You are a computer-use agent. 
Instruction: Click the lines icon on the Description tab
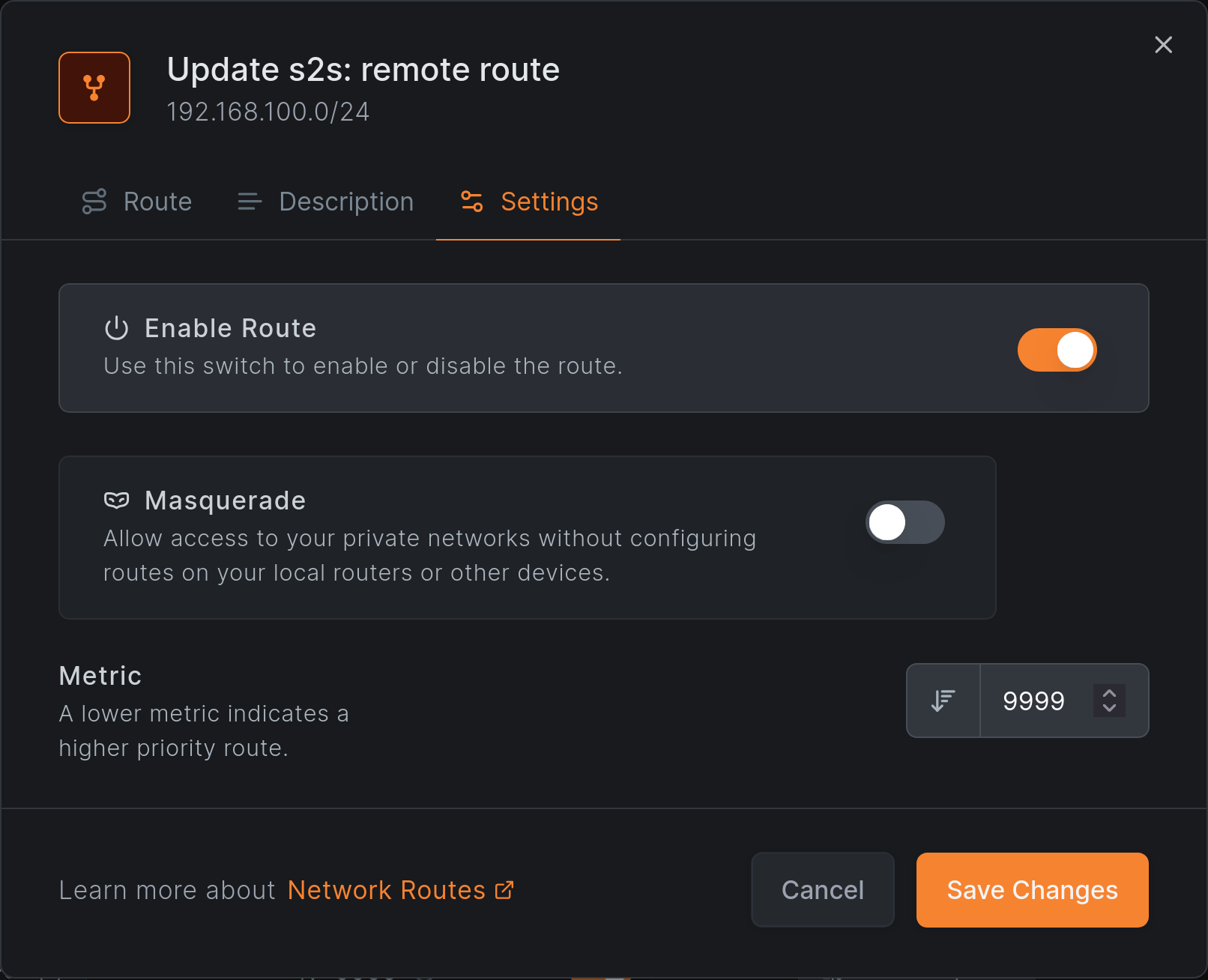pos(248,201)
